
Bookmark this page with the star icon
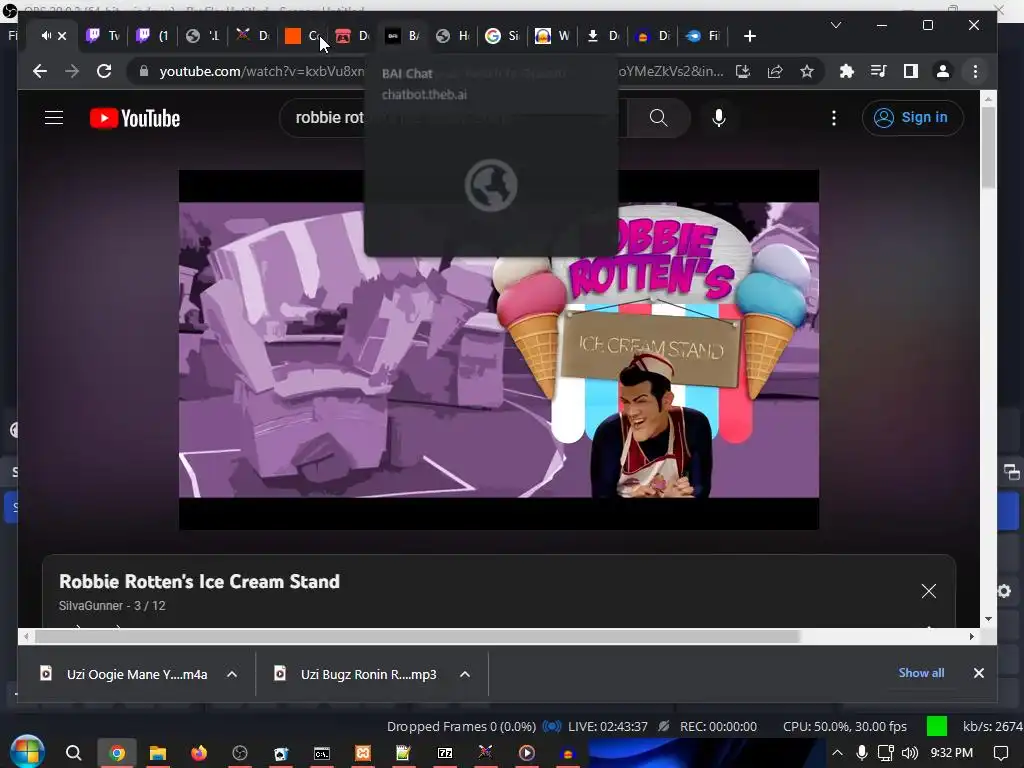pos(807,71)
